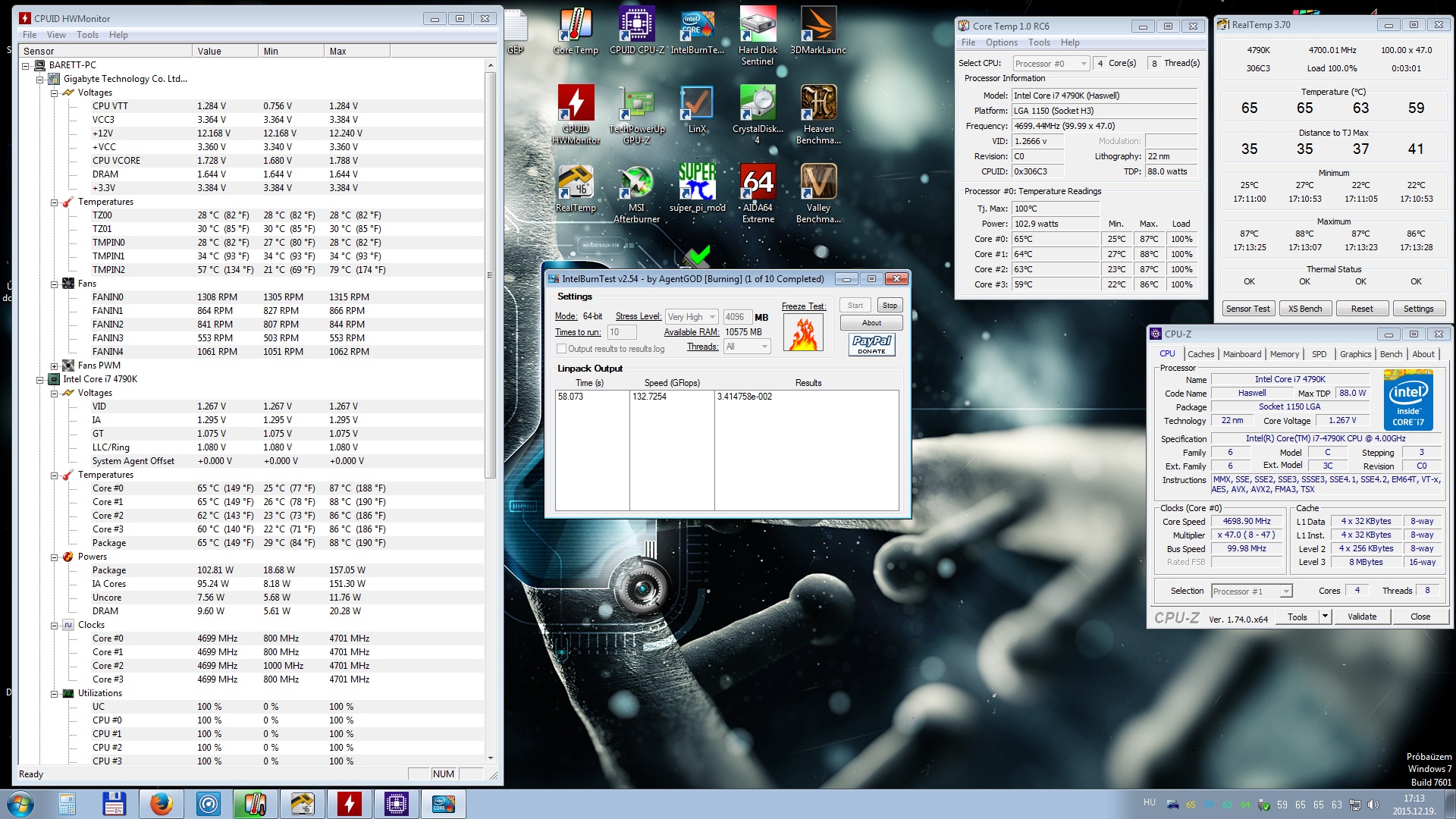Expand the Fans PWM node
Viewport: 1456px width, 819px height.
pyautogui.click(x=54, y=366)
